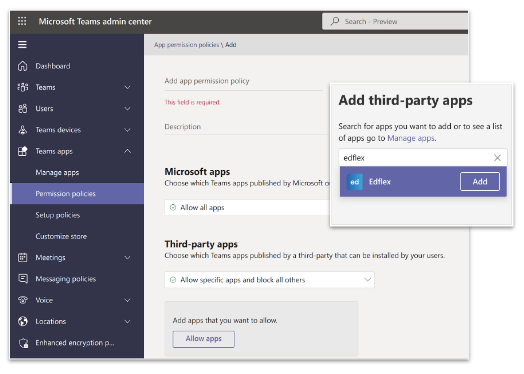Select the Edflex search result
The image size is (524, 374).
[x=423, y=181]
